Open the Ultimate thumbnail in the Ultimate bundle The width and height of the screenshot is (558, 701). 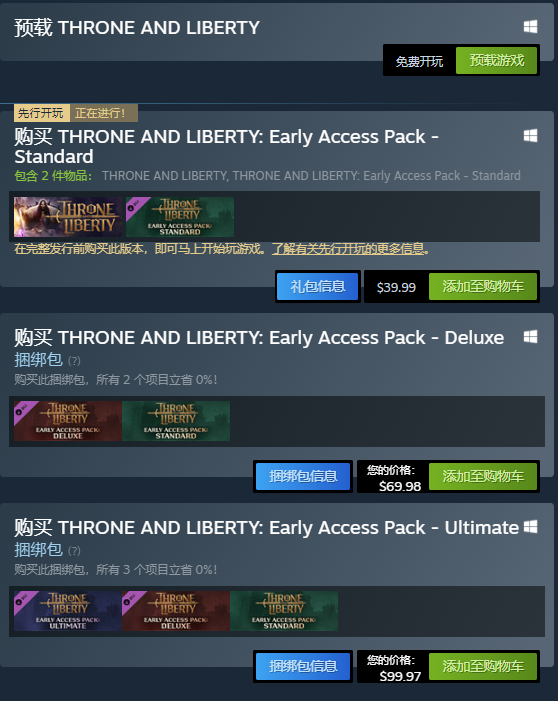(x=68, y=611)
